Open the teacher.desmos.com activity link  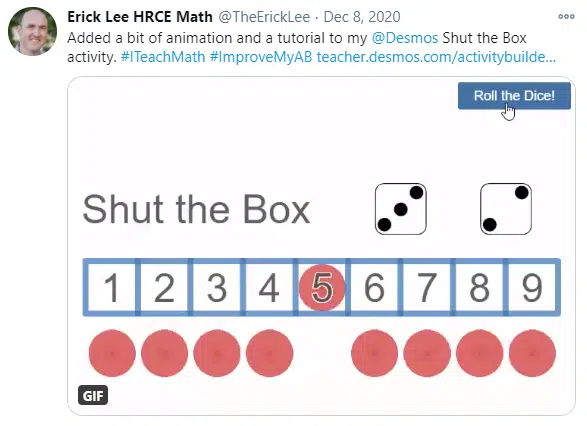[436, 57]
